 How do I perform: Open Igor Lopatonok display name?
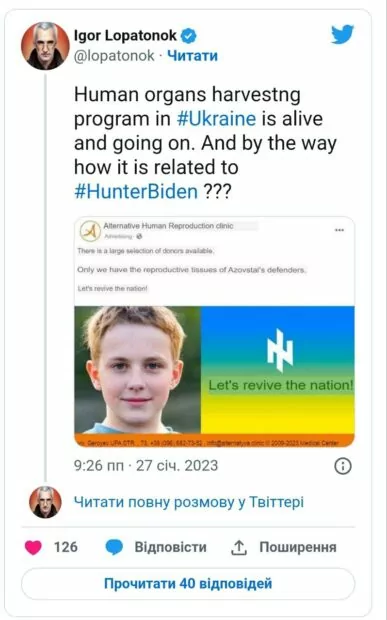tap(125, 36)
